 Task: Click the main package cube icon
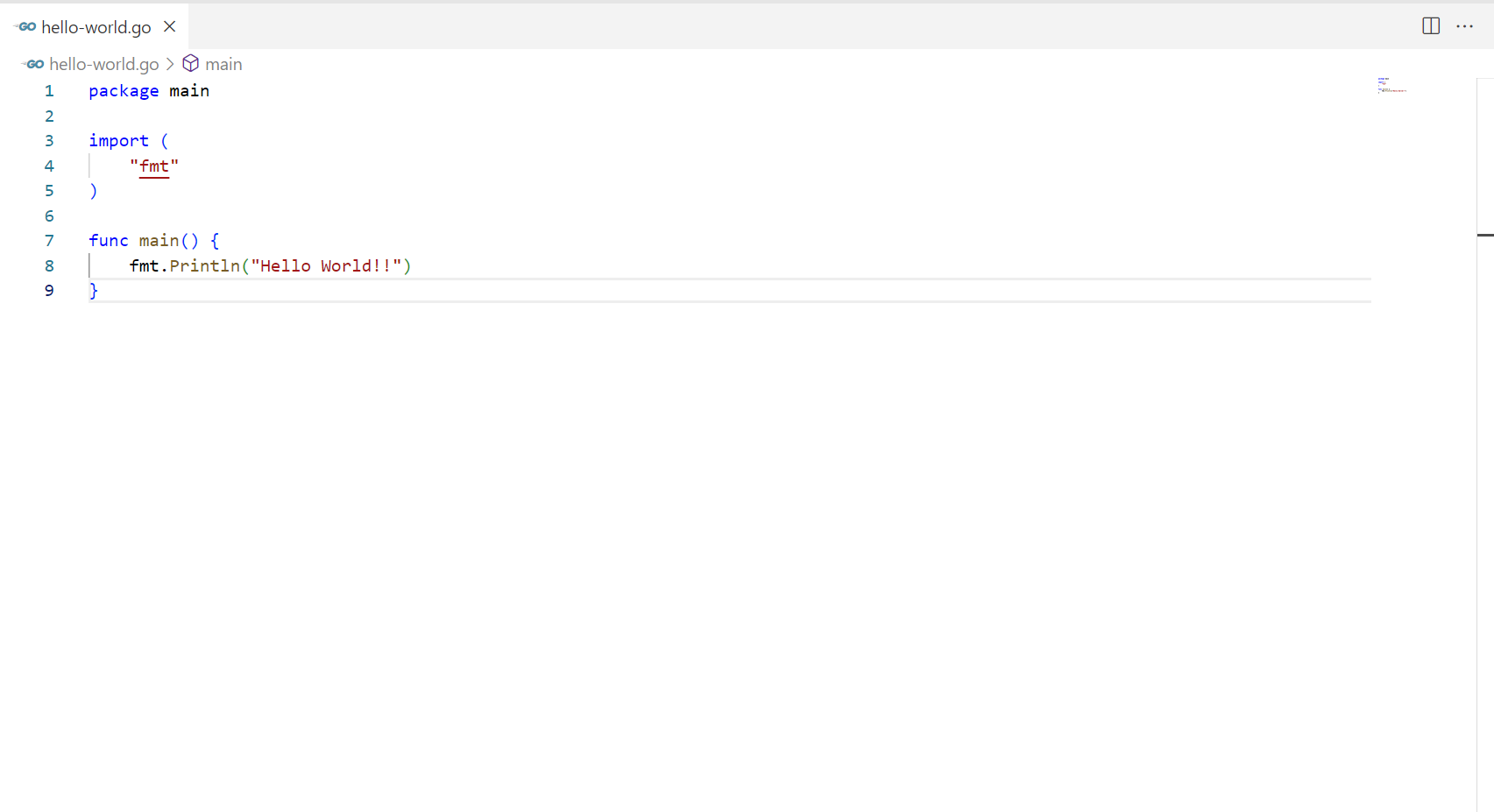pyautogui.click(x=190, y=63)
